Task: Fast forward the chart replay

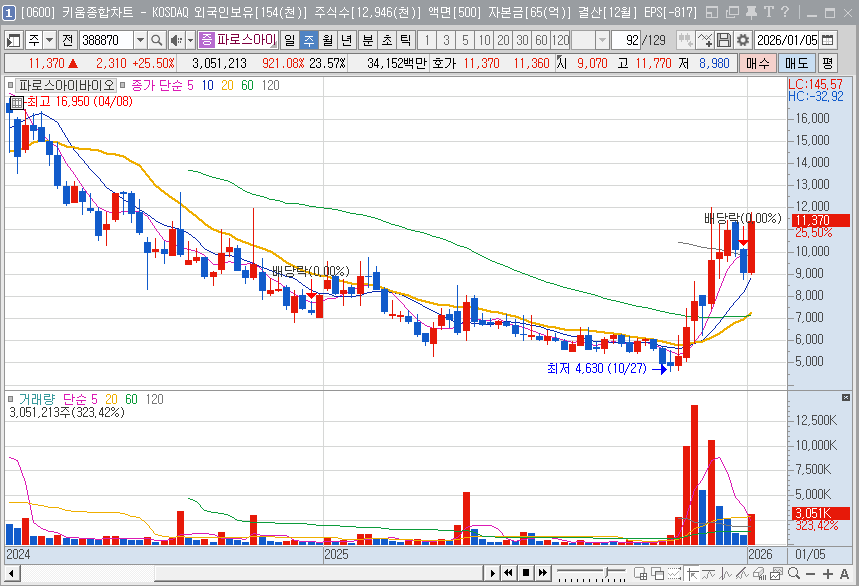Action: [543, 573]
